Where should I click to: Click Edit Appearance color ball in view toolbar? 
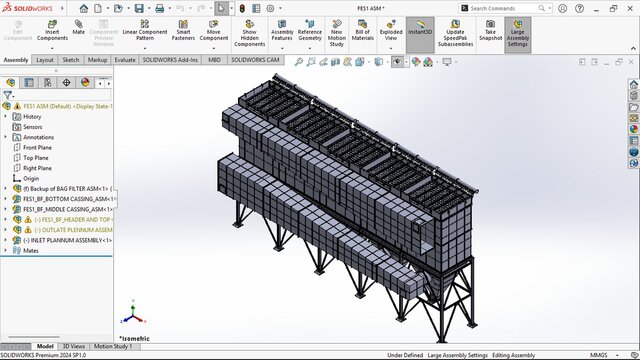pos(416,62)
